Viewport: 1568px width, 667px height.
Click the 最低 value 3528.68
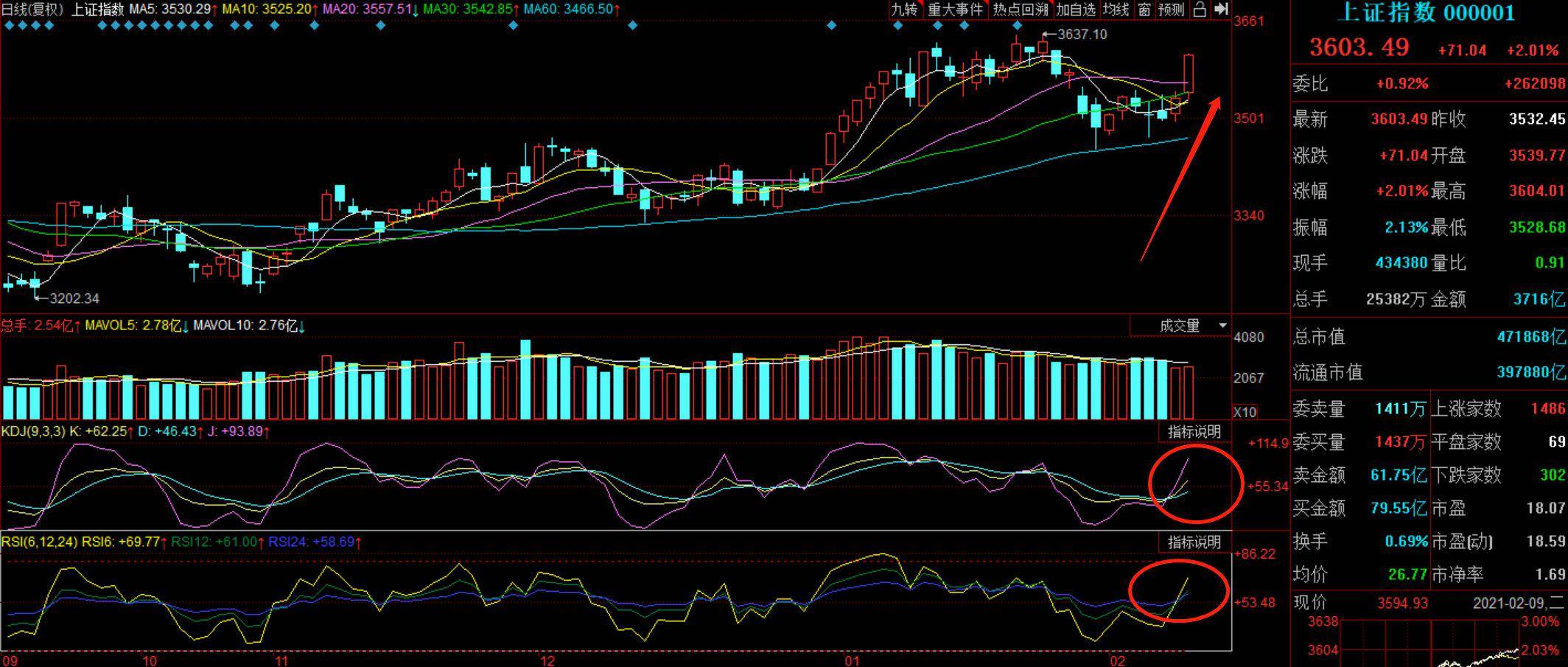point(1536,227)
